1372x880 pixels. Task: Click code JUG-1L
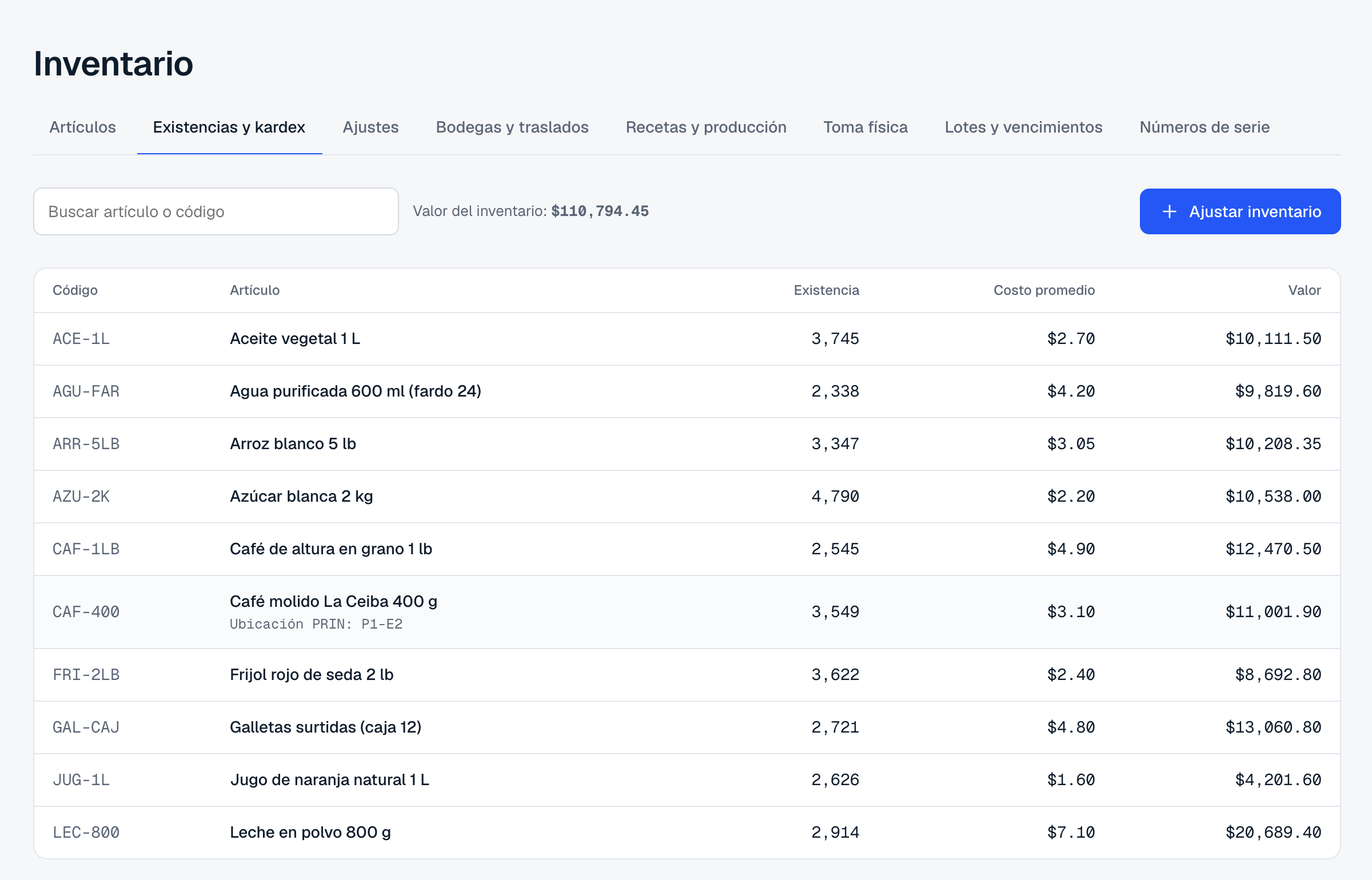[81, 780]
